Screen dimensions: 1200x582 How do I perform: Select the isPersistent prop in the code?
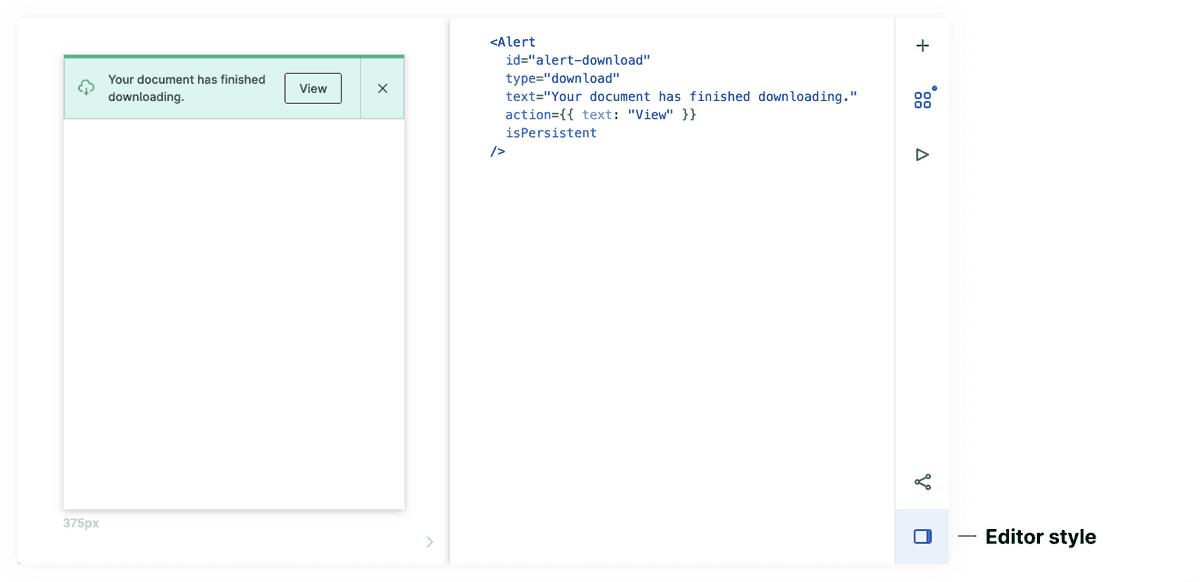(551, 133)
